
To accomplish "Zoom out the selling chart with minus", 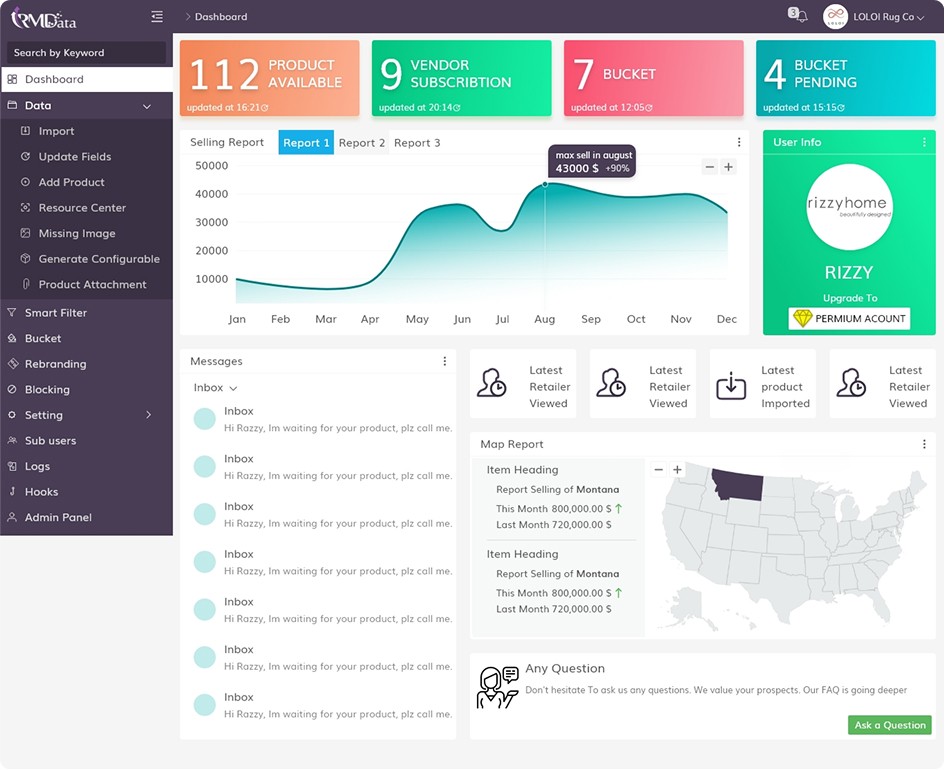I will [710, 167].
